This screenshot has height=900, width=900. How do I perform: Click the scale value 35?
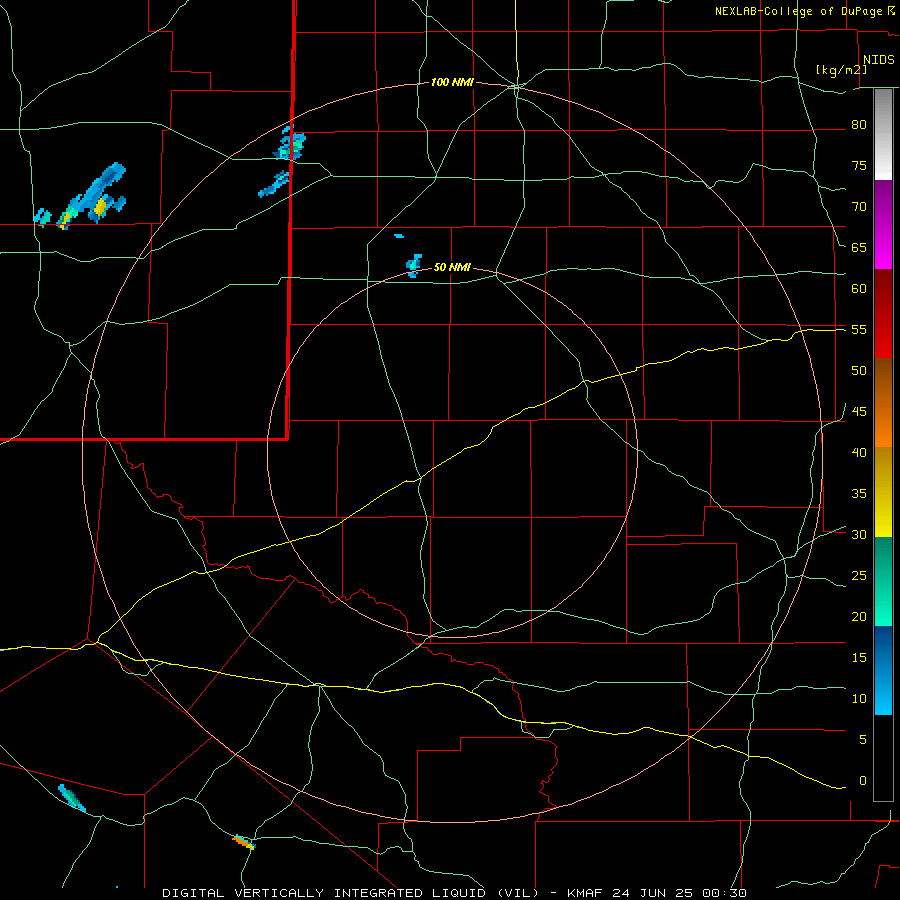click(859, 494)
